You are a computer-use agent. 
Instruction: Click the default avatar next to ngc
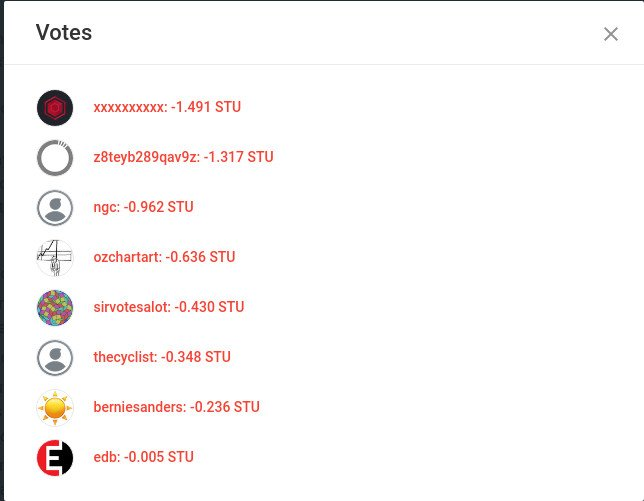(55, 208)
